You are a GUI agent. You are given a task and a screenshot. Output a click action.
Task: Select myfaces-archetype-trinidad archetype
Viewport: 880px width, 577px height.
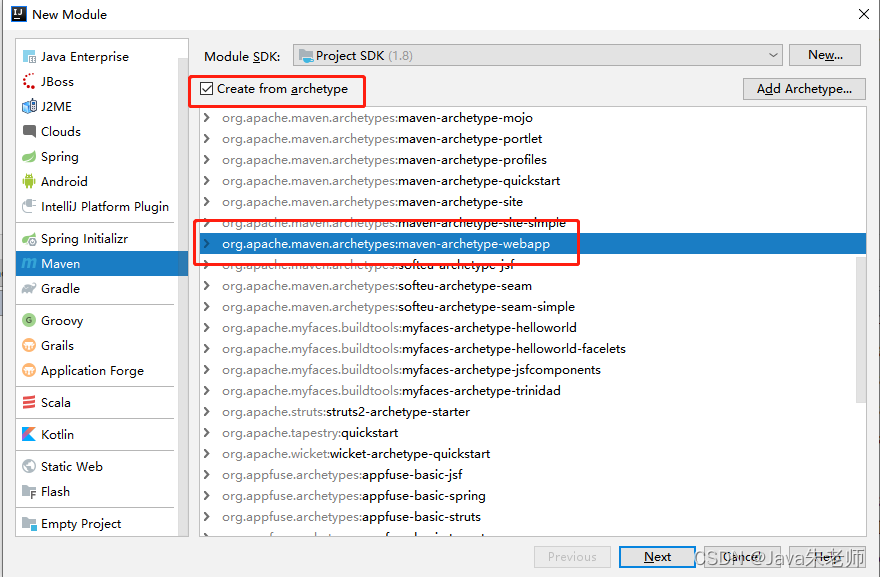tap(533, 391)
